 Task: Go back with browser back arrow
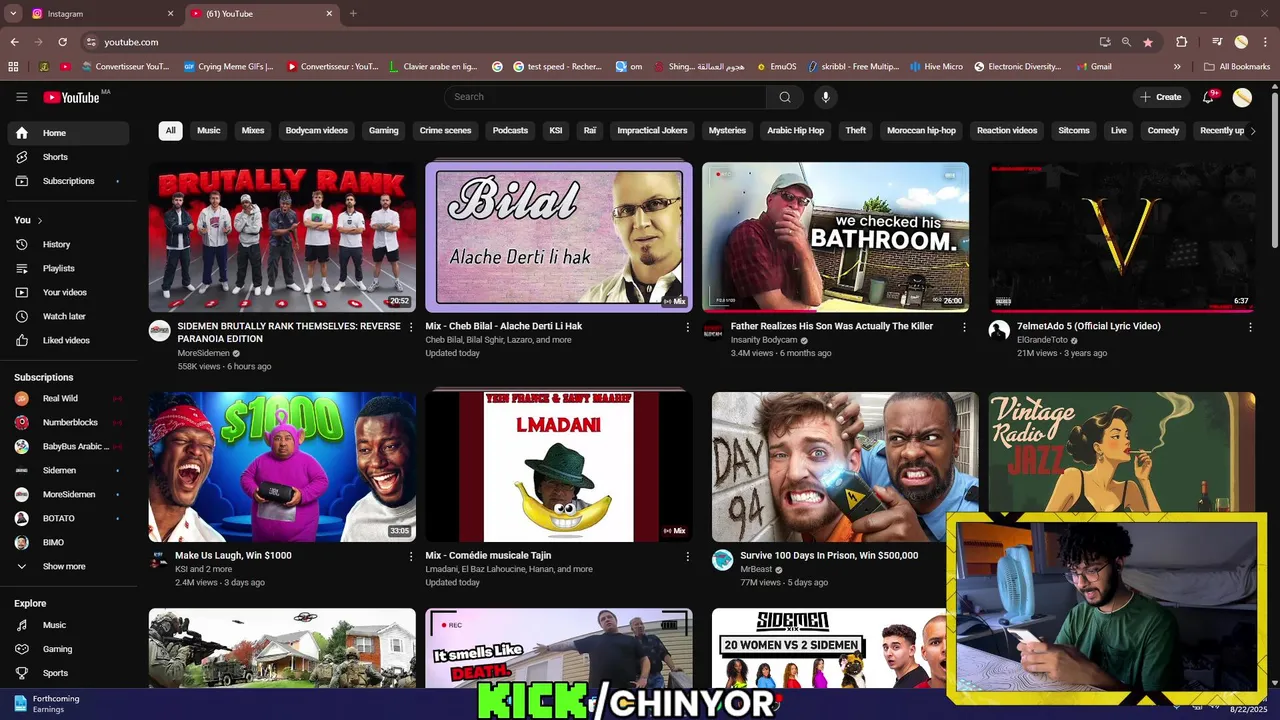(14, 42)
